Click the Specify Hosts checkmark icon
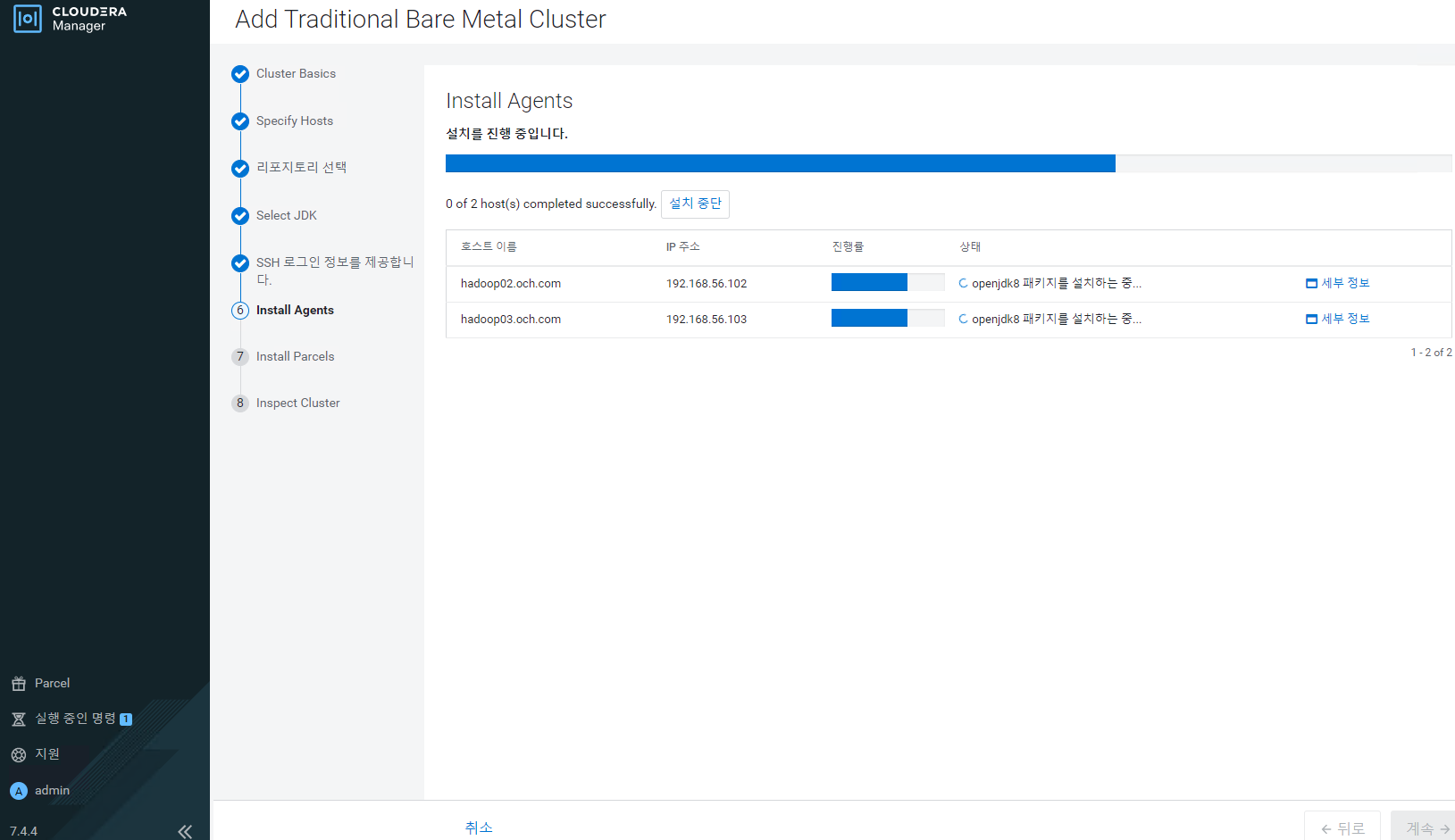 (x=240, y=121)
